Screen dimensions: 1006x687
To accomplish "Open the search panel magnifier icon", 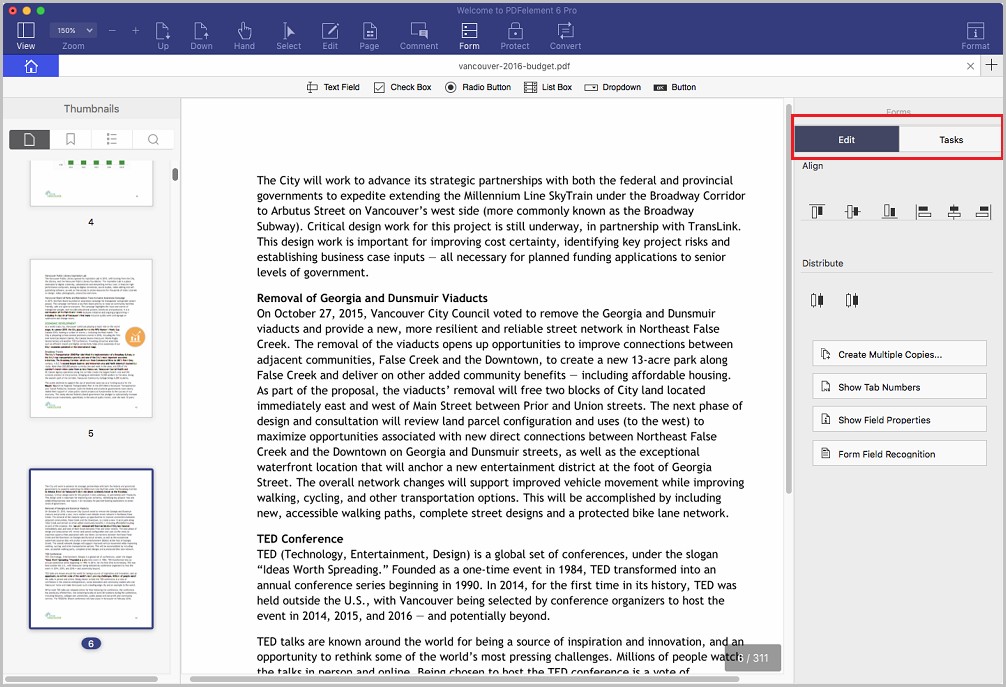I will point(153,139).
